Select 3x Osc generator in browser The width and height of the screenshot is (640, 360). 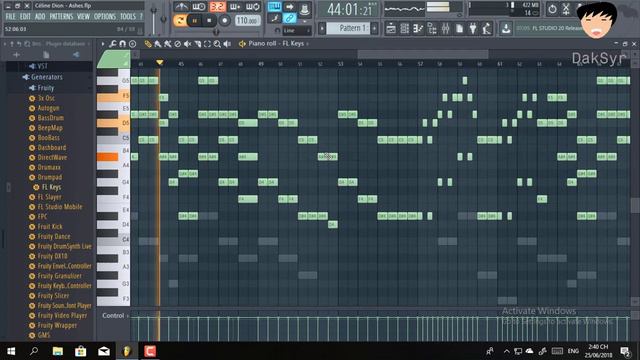[x=46, y=98]
